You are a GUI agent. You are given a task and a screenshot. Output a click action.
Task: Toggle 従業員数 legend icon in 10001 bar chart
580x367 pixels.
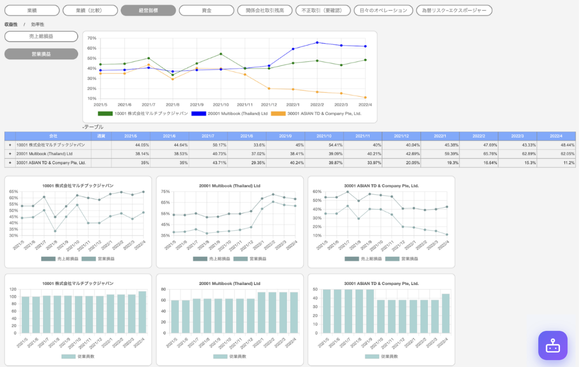click(x=68, y=356)
